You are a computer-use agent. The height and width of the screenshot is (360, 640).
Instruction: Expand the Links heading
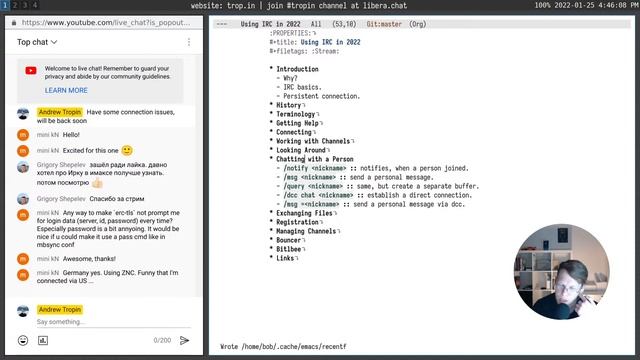[x=285, y=258]
